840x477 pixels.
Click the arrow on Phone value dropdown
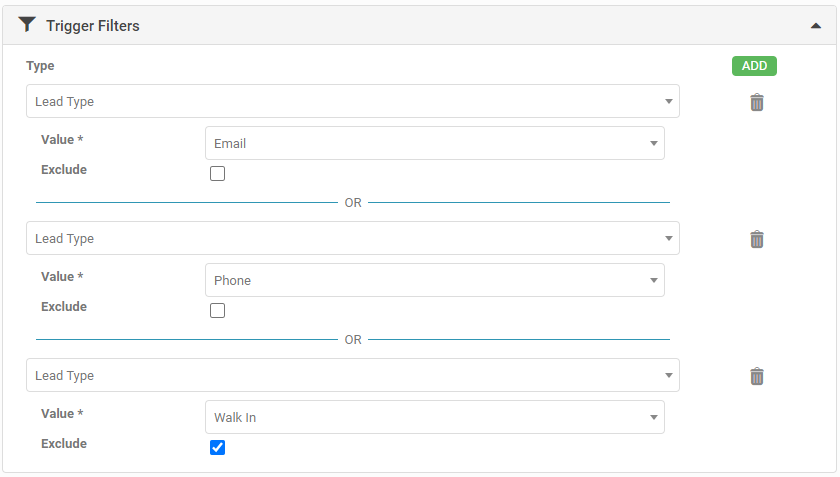point(653,280)
